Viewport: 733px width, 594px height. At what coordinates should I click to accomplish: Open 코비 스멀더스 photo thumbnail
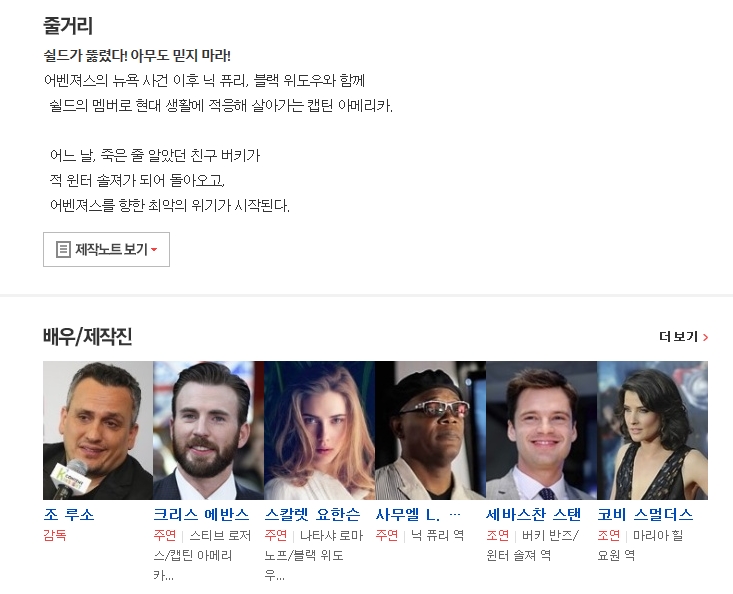click(653, 430)
